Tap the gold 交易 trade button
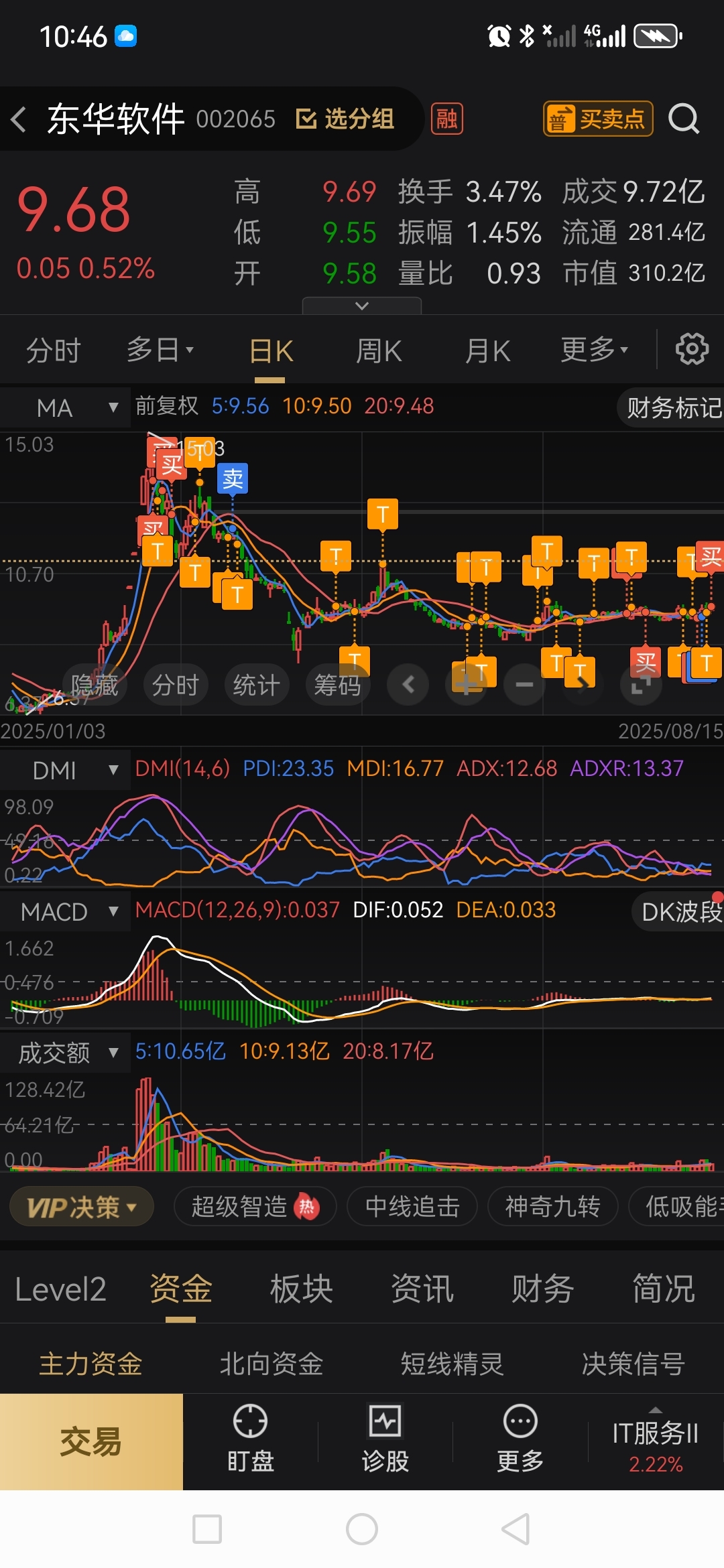Image resolution: width=724 pixels, height=1568 pixels. pos(91,1442)
